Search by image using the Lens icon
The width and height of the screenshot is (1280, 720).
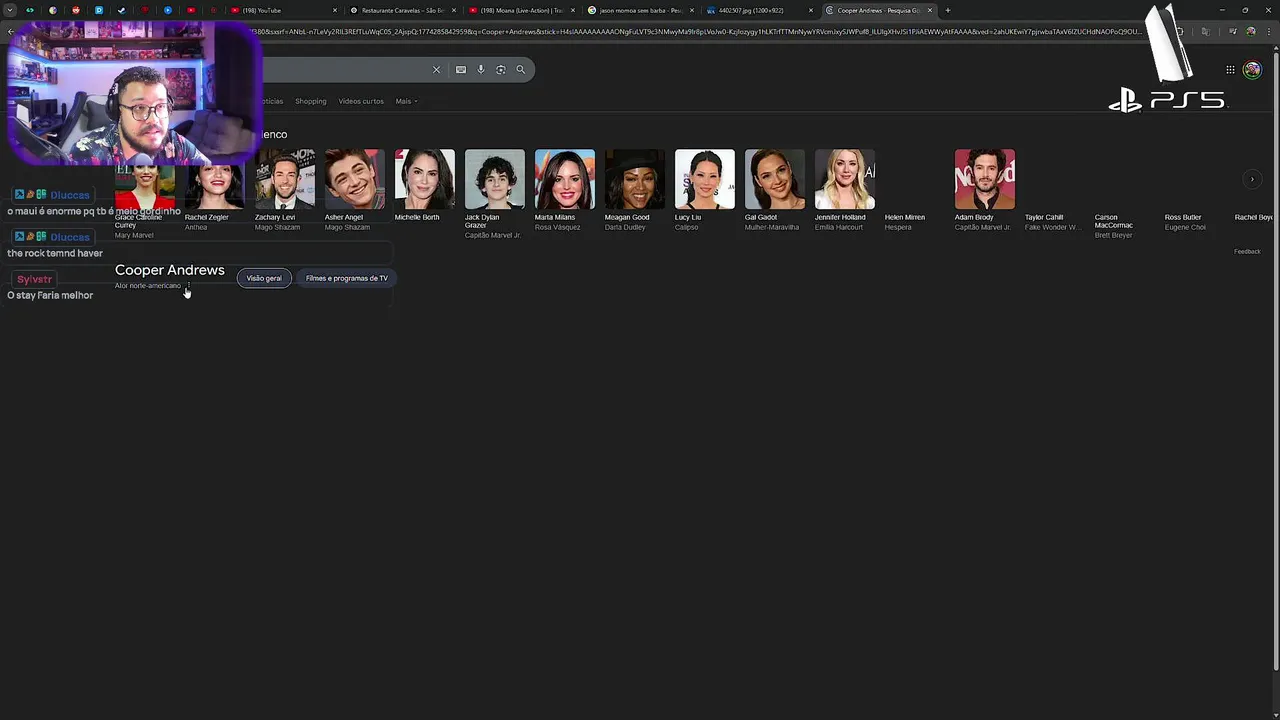[501, 69]
